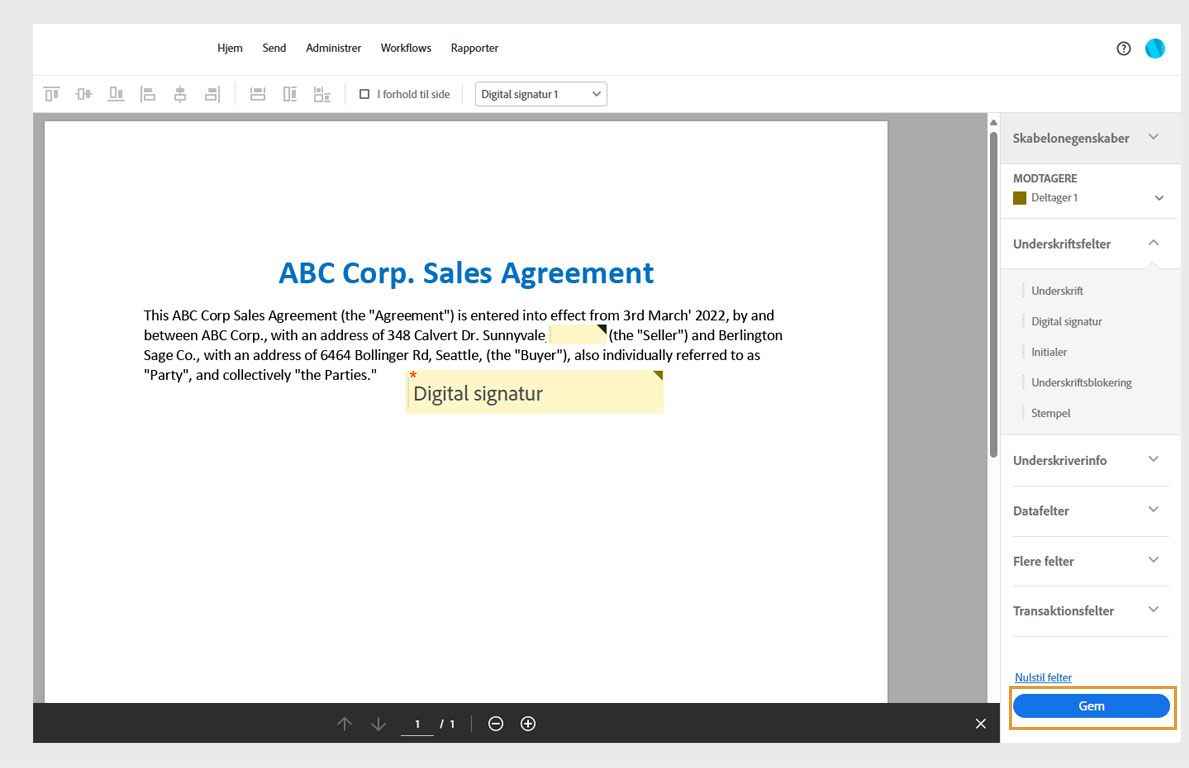
Task: Click the align horizontal centers icon
Action: tap(180, 94)
